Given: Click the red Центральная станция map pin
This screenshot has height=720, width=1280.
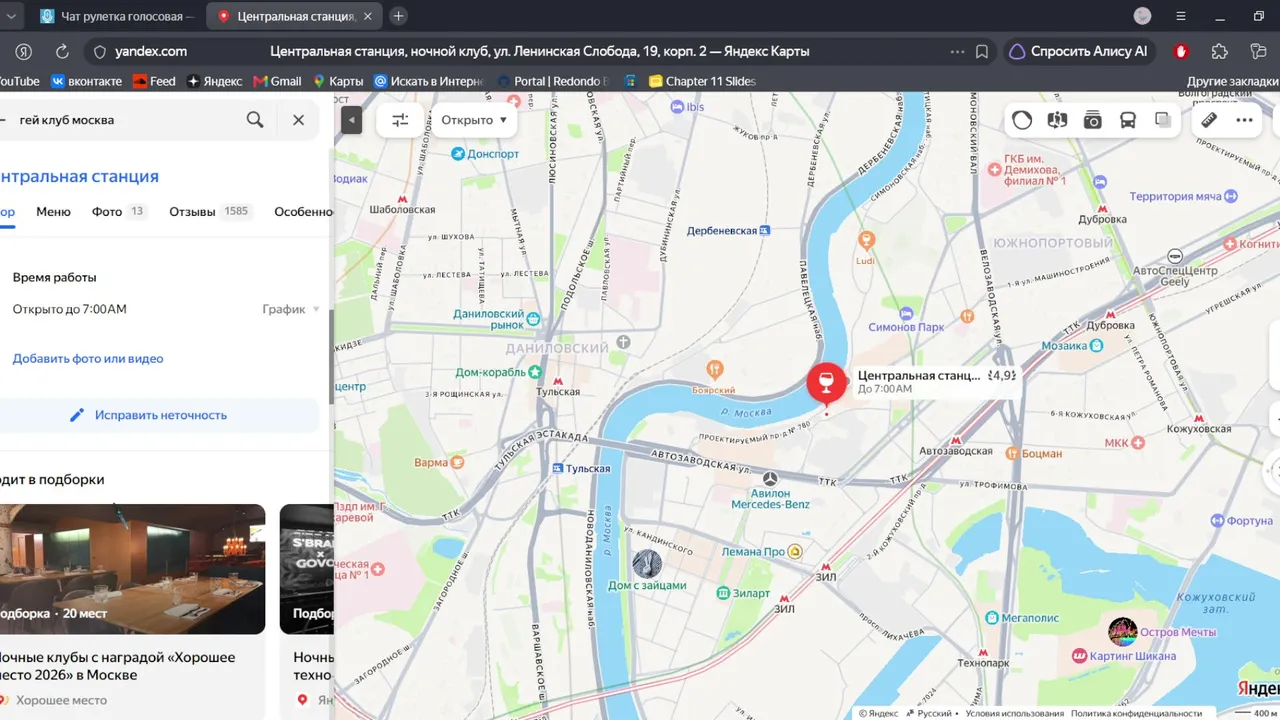Looking at the screenshot, I should coord(826,381).
